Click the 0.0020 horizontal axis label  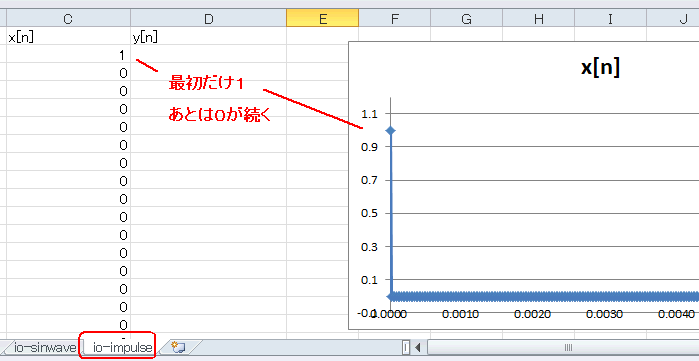tap(532, 314)
